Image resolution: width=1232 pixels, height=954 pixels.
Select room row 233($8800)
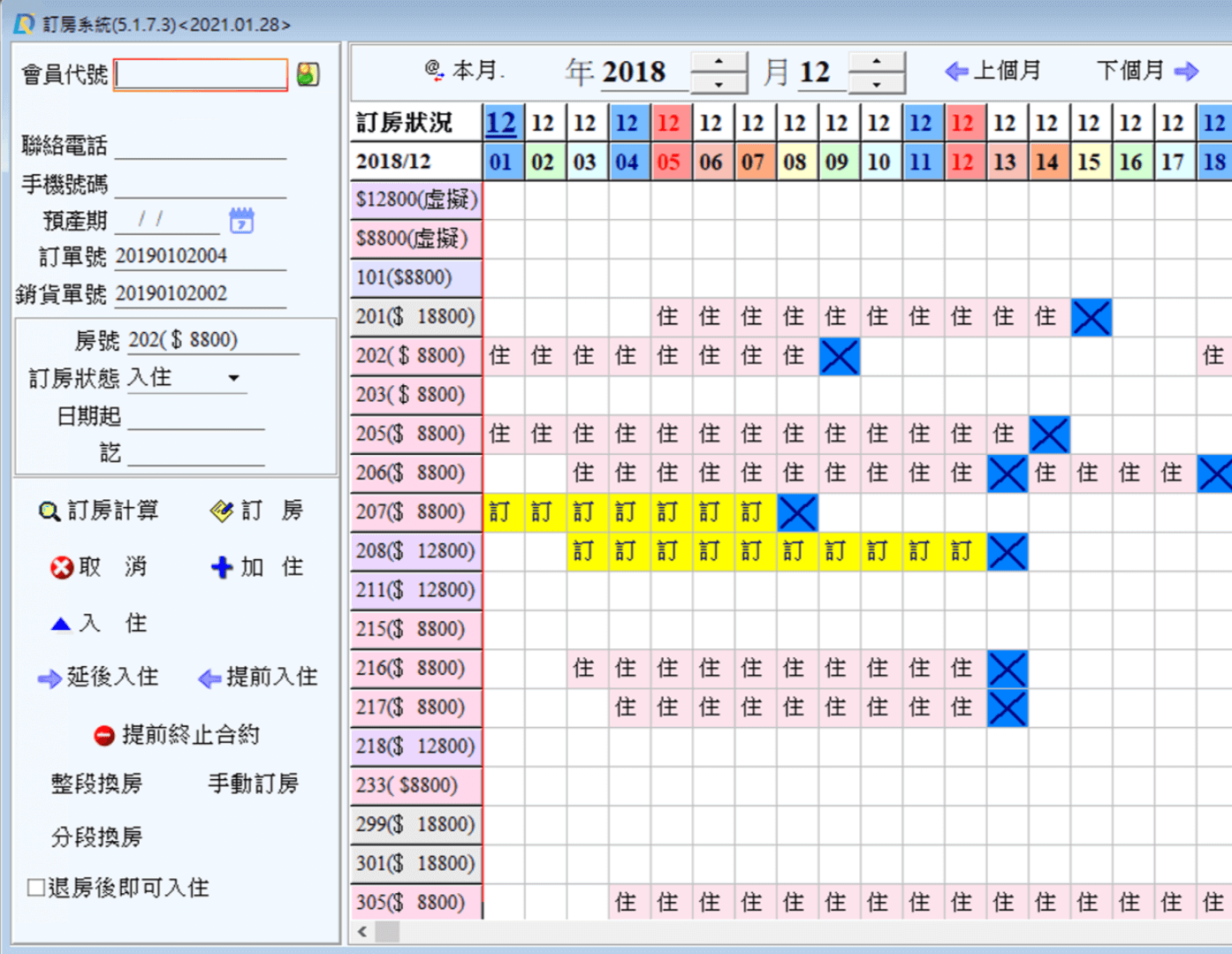[416, 785]
